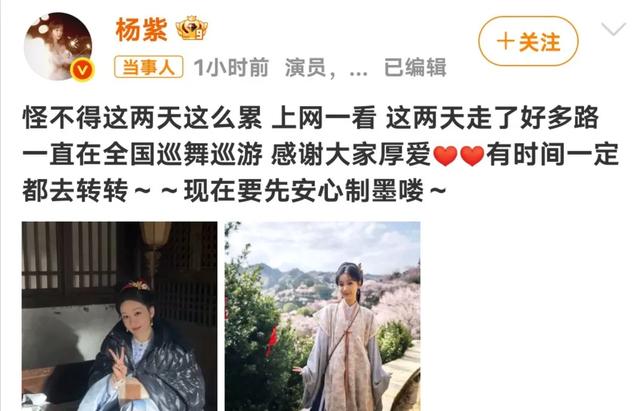Click the gold crown membership badge
Viewport: 640px width, 411px height.
[191, 29]
